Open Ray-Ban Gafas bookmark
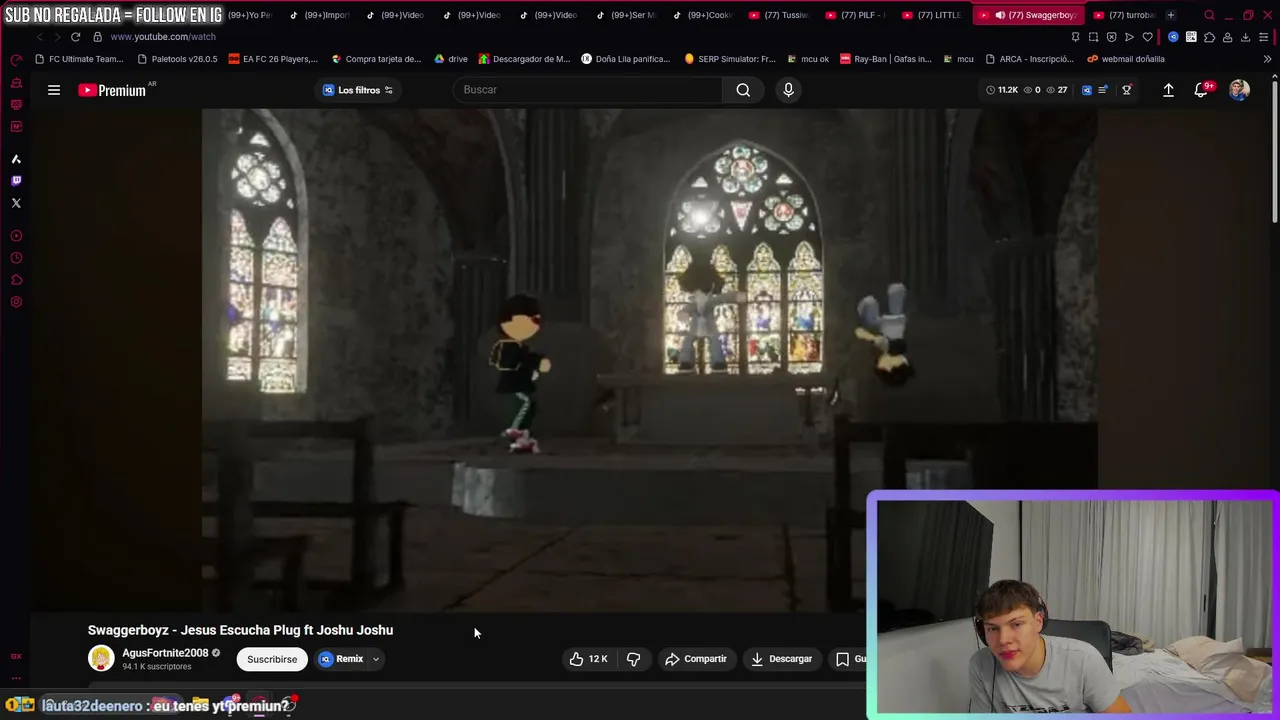This screenshot has height=720, width=1280. point(886,59)
